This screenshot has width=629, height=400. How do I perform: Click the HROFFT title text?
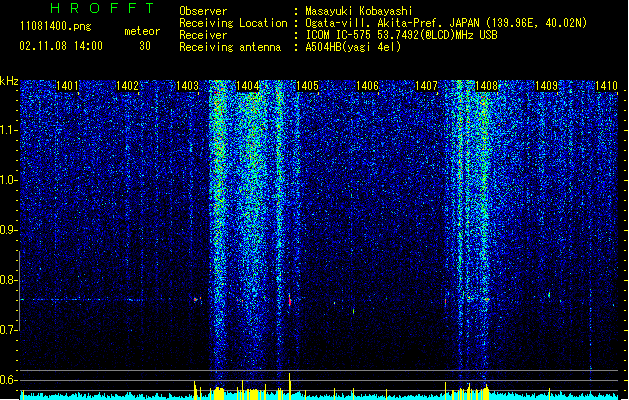coord(102,8)
